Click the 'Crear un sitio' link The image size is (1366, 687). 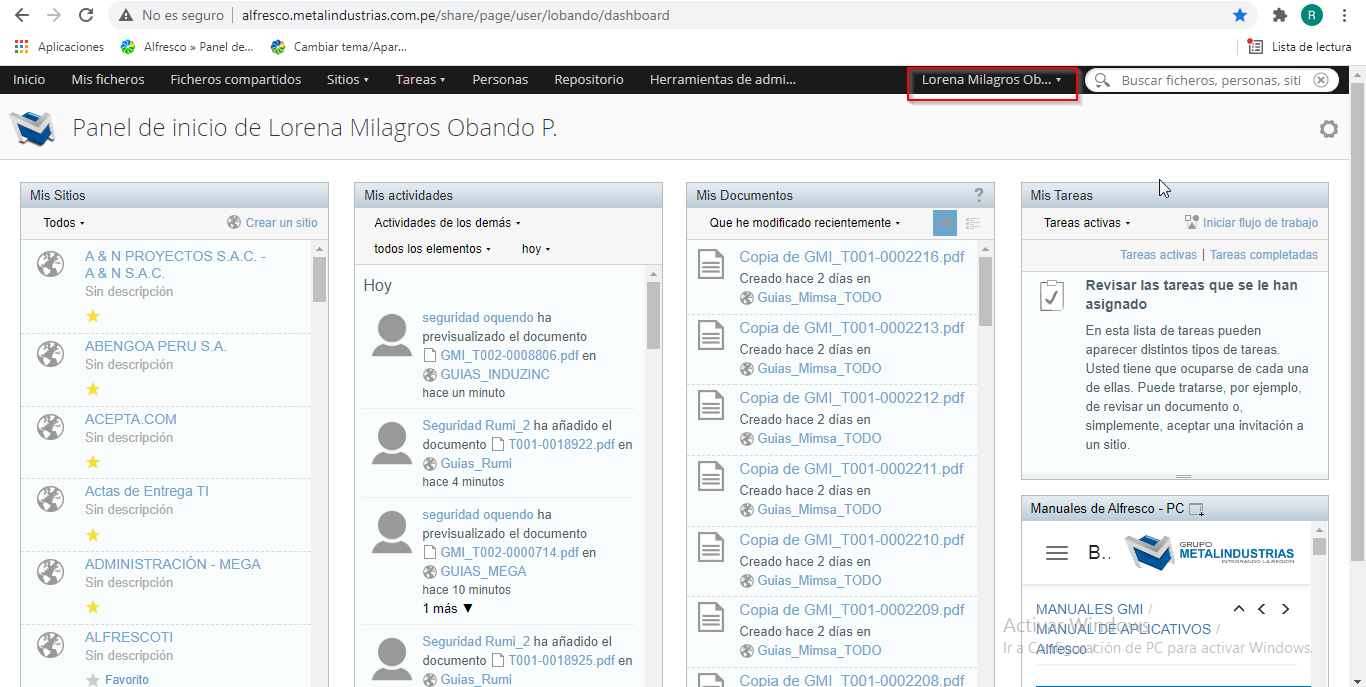click(x=281, y=223)
